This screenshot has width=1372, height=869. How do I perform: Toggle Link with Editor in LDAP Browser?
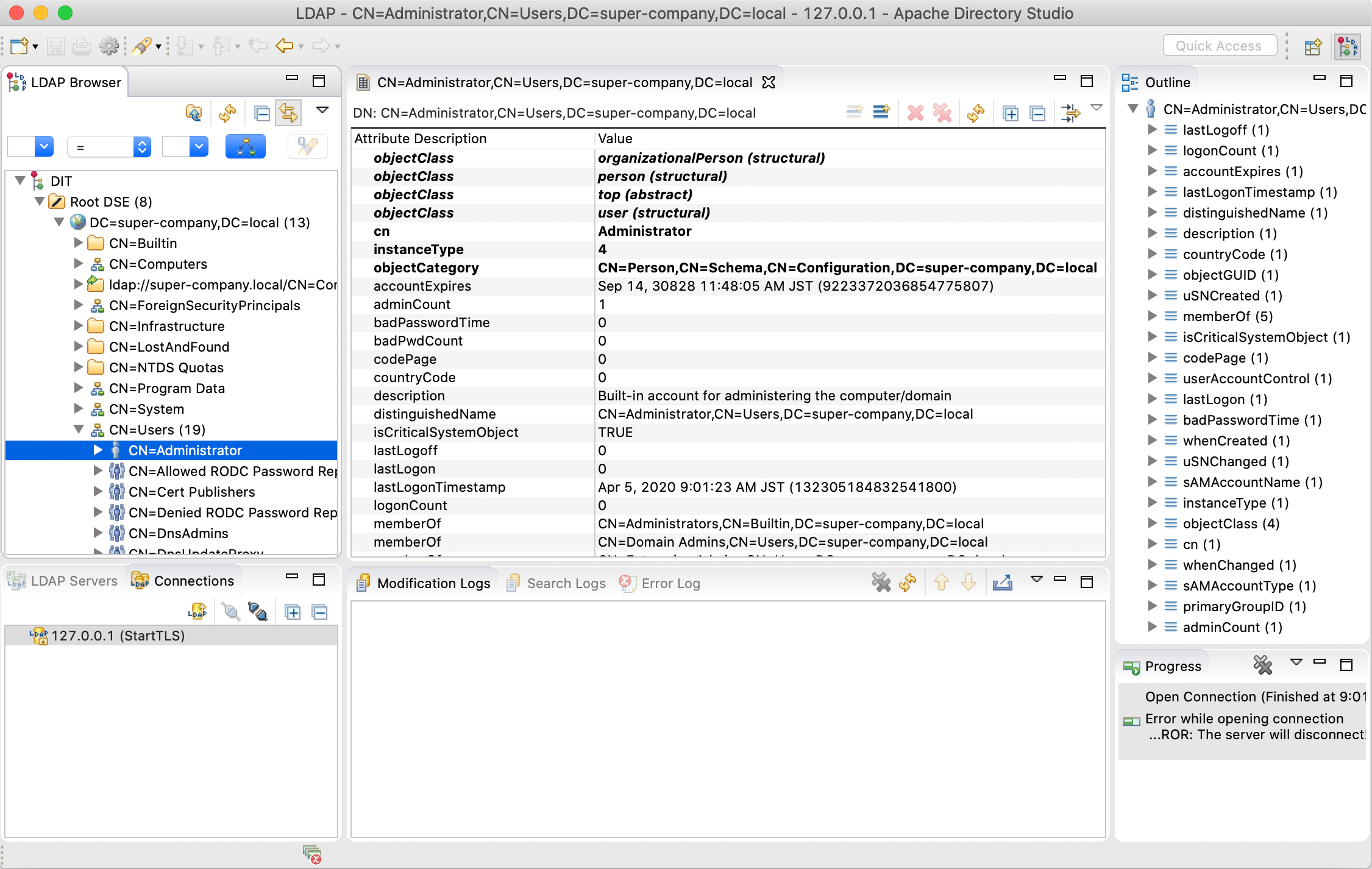point(288,113)
